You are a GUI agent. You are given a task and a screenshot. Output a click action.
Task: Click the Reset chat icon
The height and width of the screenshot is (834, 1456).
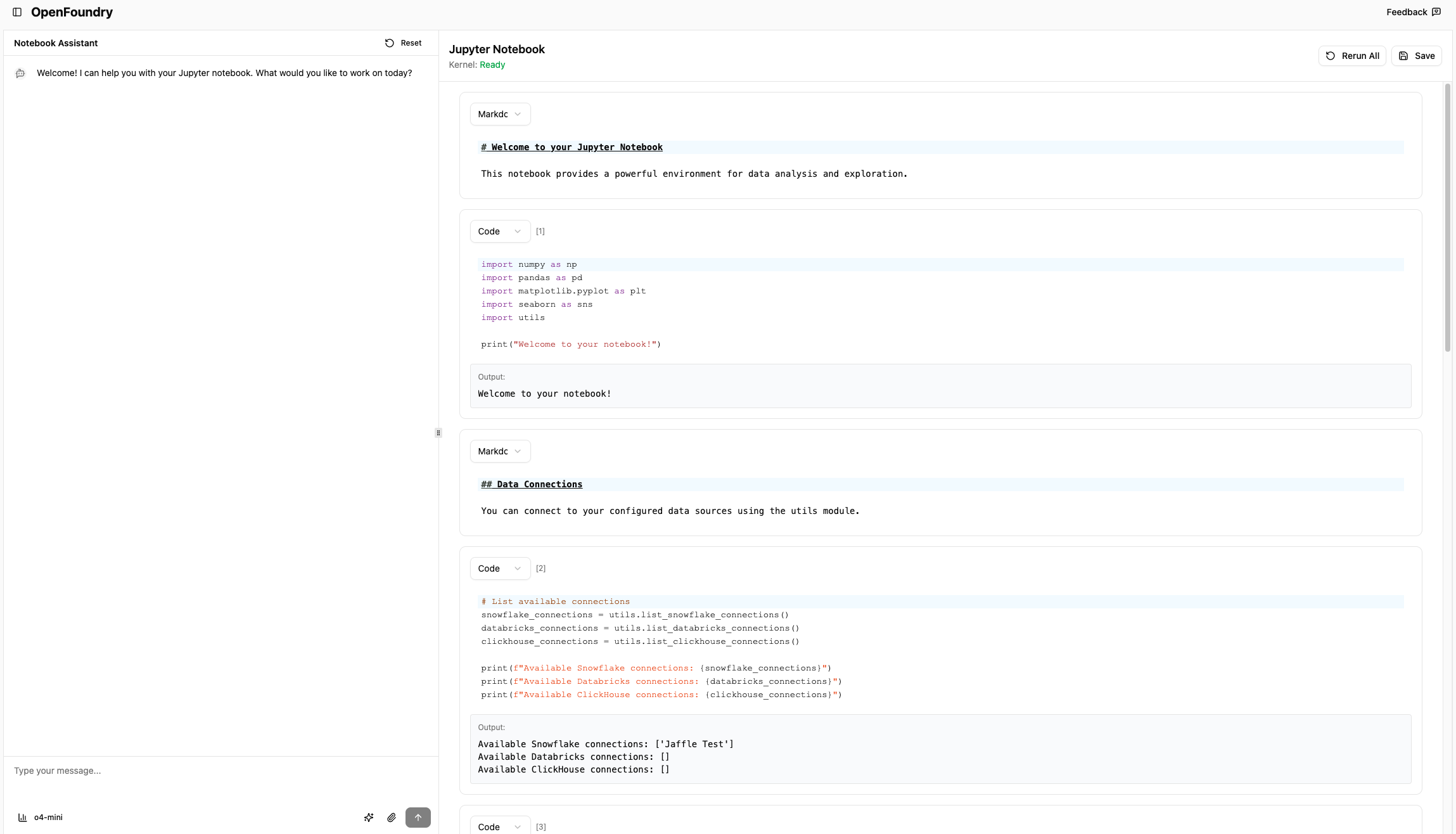[390, 43]
